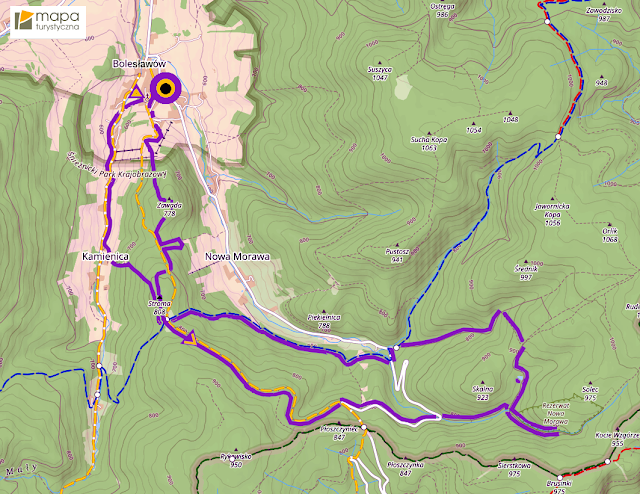Click the Kamienica village label
This screenshot has height=494, width=640.
tap(105, 256)
